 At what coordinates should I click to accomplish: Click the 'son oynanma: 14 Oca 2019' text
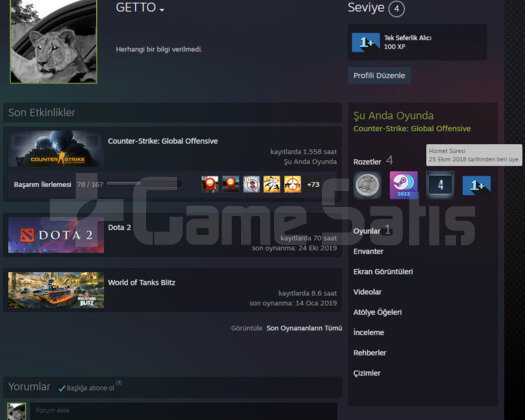[293, 303]
